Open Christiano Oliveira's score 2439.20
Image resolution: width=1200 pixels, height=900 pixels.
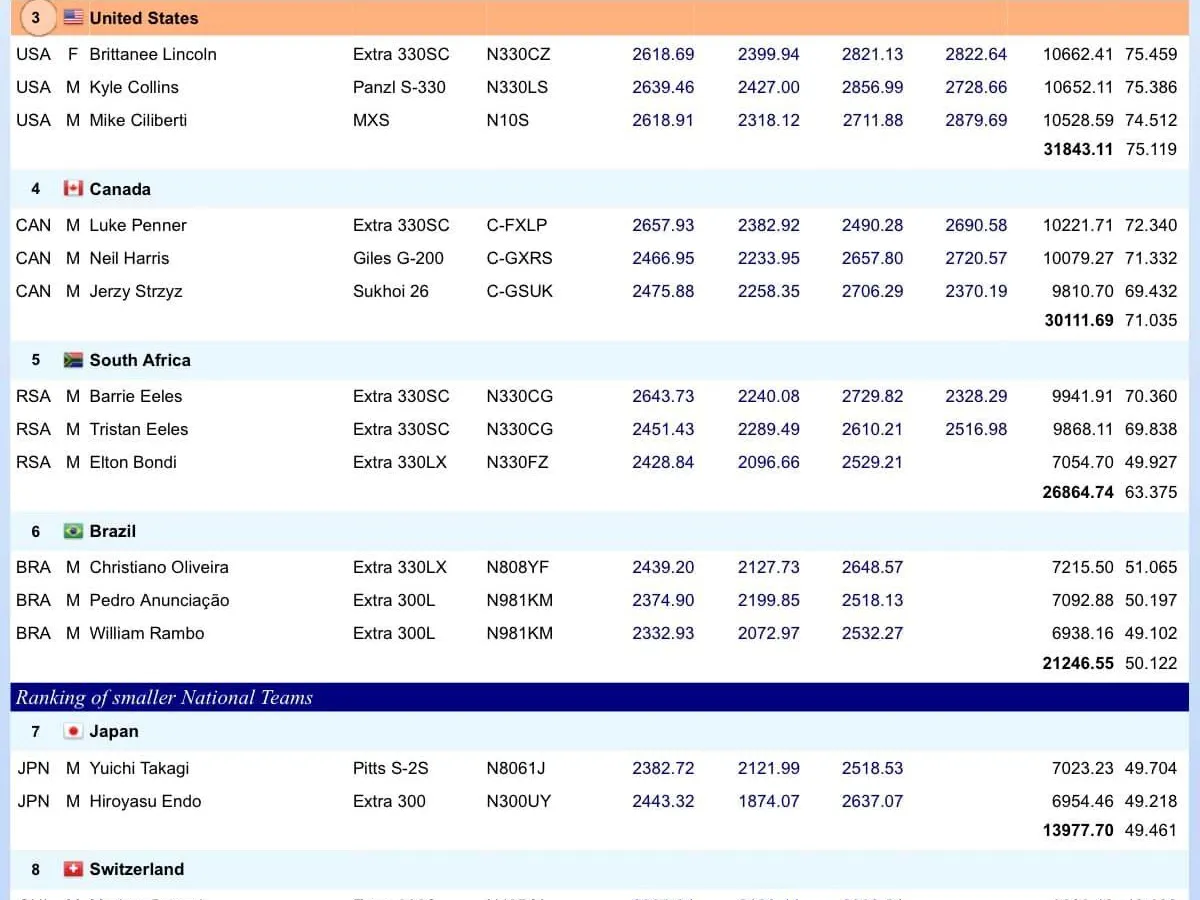663,567
